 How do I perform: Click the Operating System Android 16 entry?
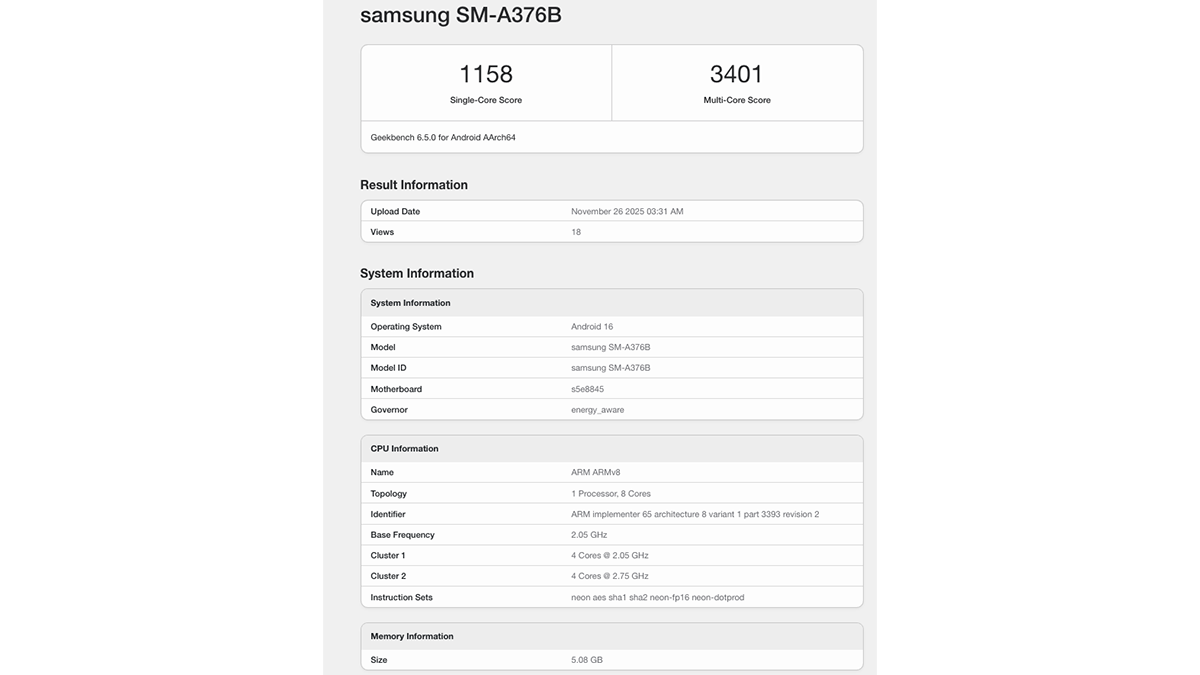click(x=593, y=326)
